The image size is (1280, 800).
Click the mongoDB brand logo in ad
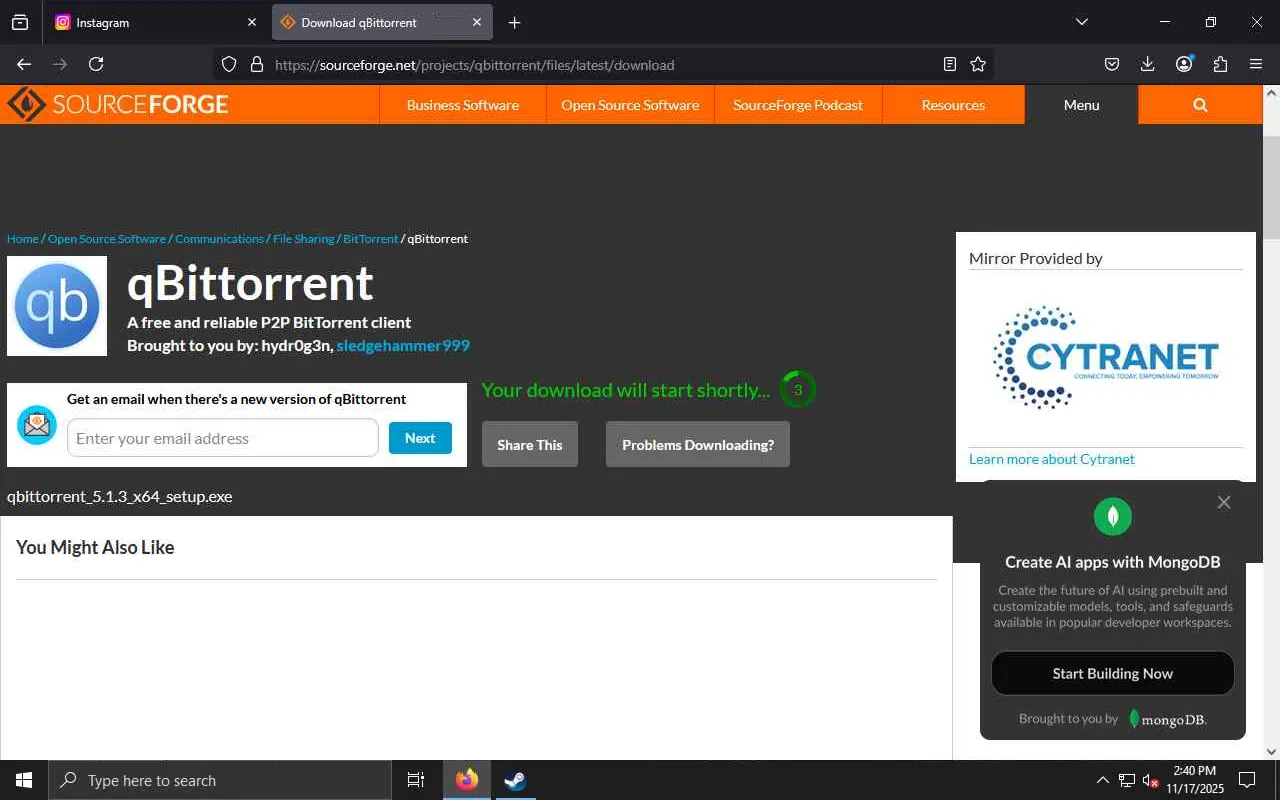pos(1167,718)
